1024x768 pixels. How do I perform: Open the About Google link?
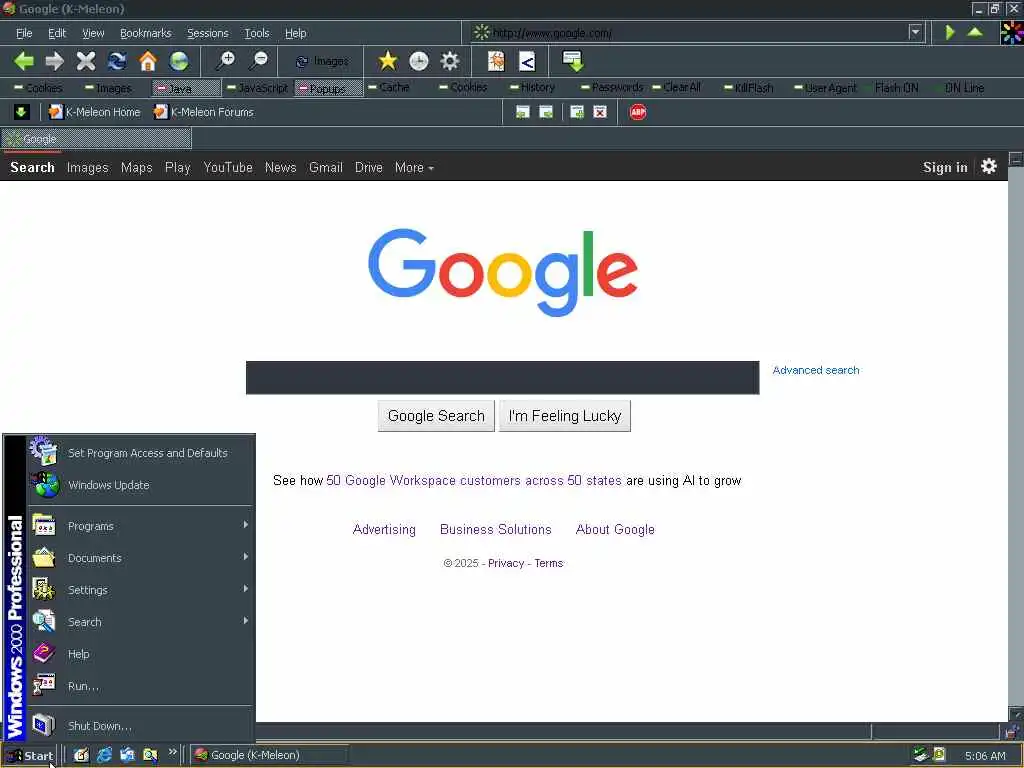click(615, 530)
